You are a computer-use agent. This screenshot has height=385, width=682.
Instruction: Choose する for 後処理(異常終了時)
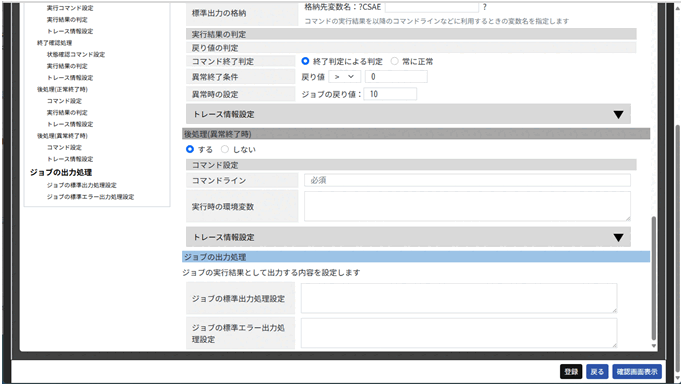[190, 149]
